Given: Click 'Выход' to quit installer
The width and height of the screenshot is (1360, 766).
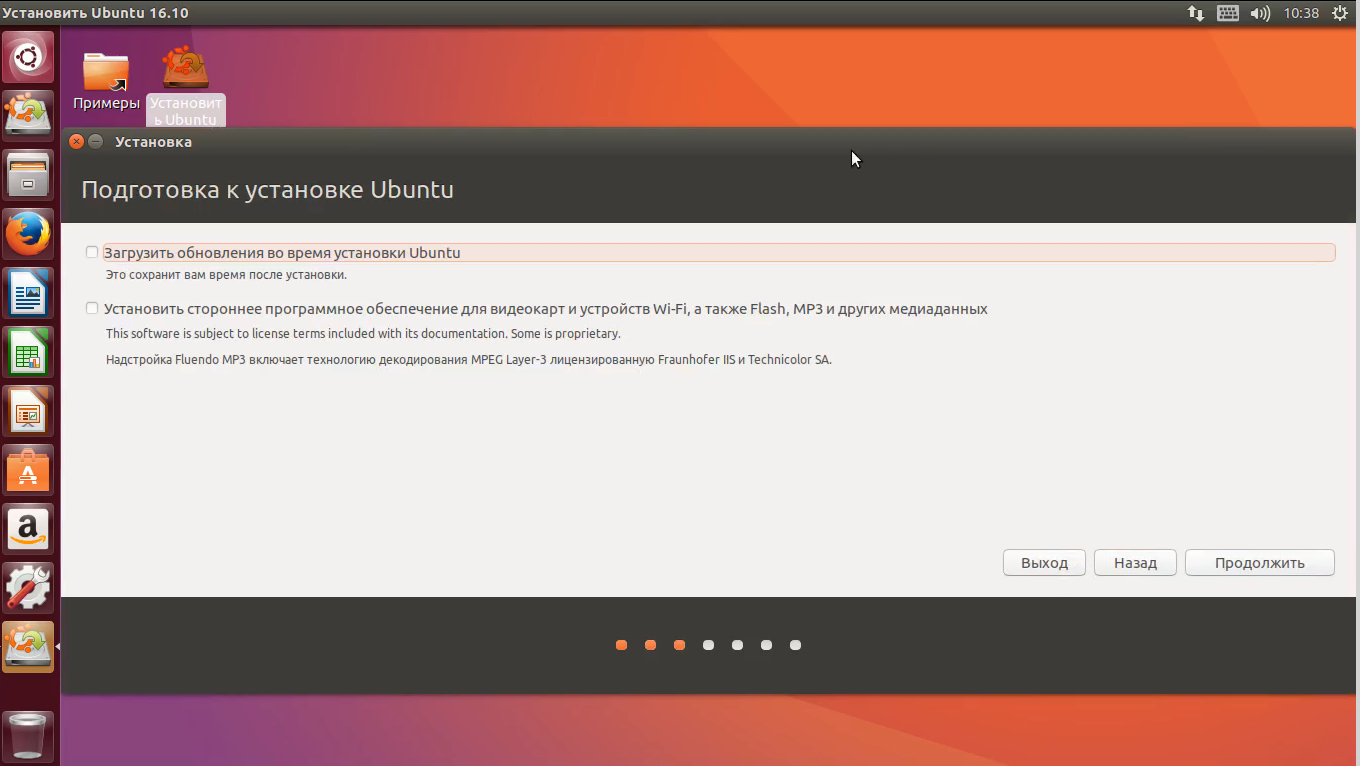Looking at the screenshot, I should point(1044,563).
